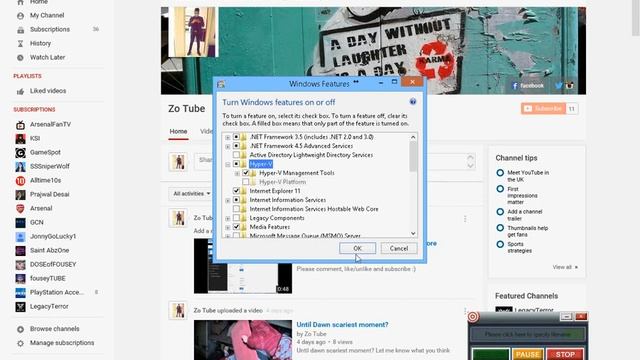Viewport: 640px width, 360px height.
Task: Open Watch Later list
Action: (47, 57)
